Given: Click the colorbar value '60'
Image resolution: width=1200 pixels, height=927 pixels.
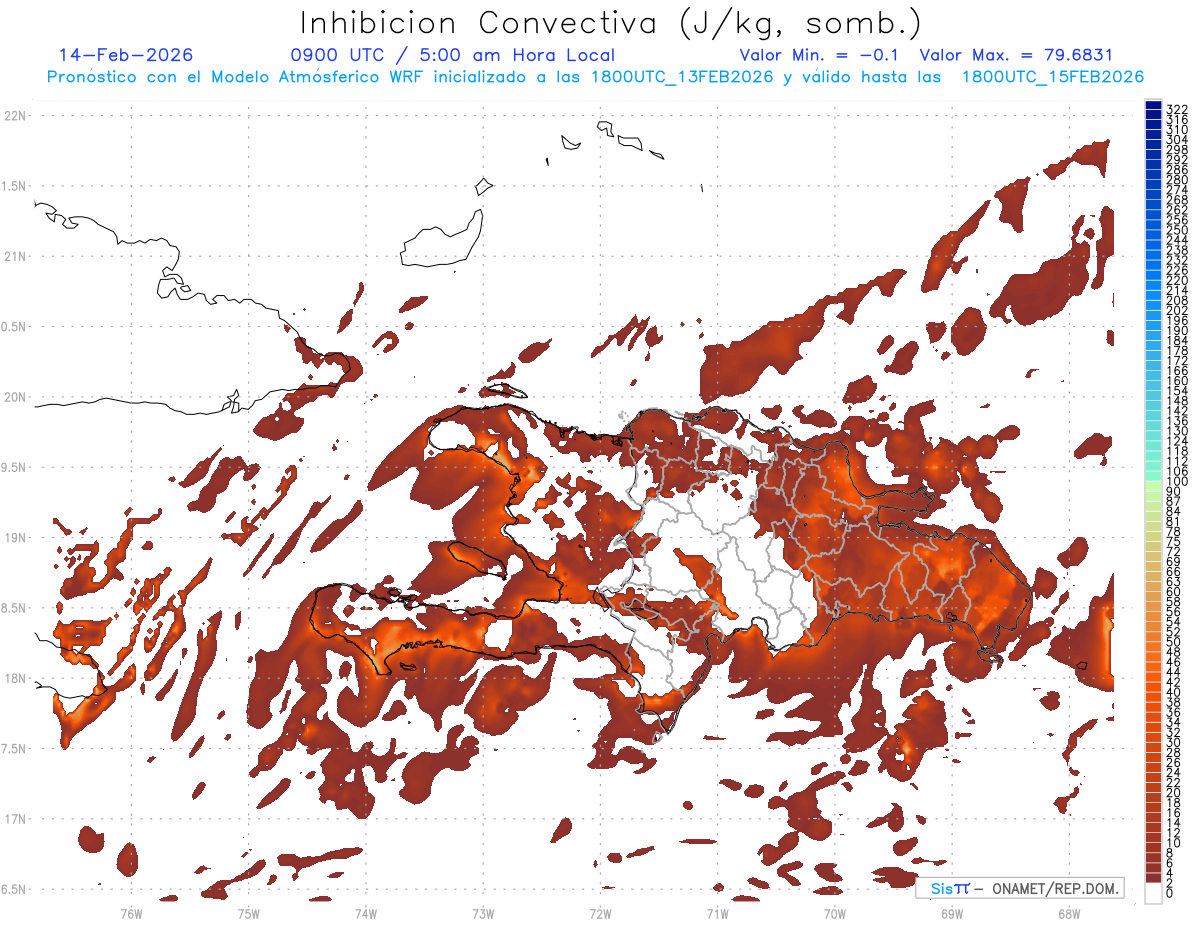Looking at the screenshot, I should click(1174, 592).
